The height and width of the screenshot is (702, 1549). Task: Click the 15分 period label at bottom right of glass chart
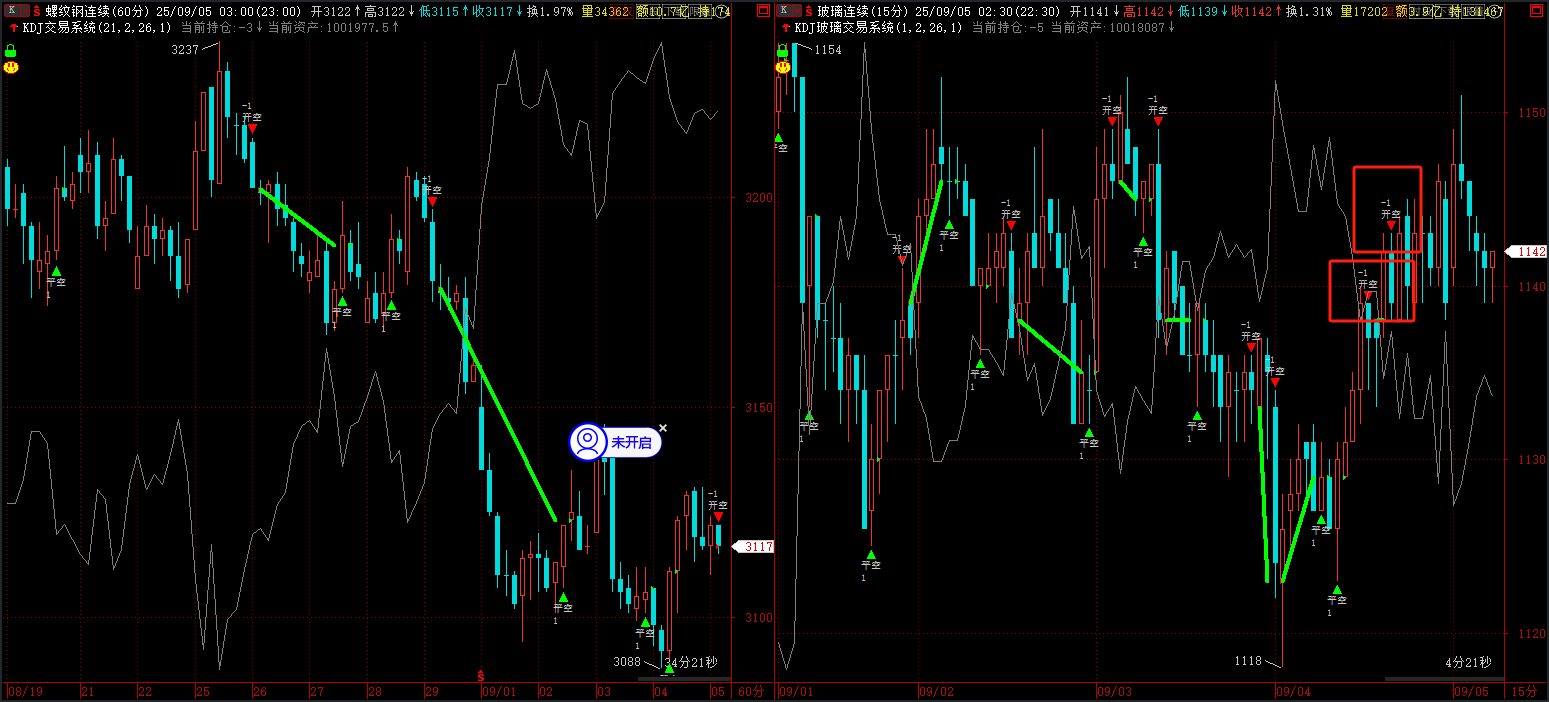click(x=1523, y=691)
